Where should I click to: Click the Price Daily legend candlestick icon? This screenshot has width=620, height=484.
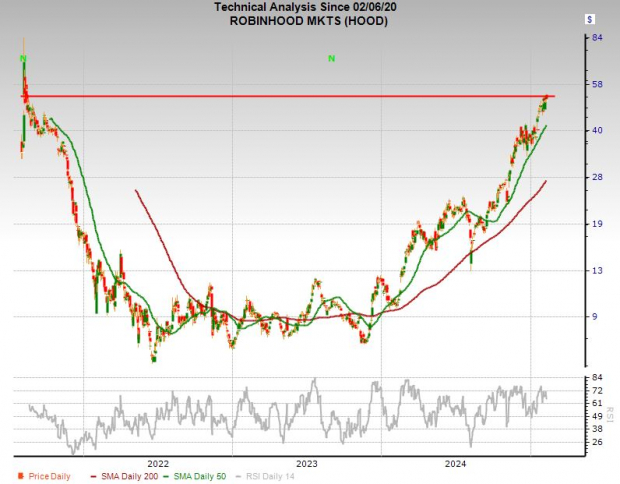point(20,476)
